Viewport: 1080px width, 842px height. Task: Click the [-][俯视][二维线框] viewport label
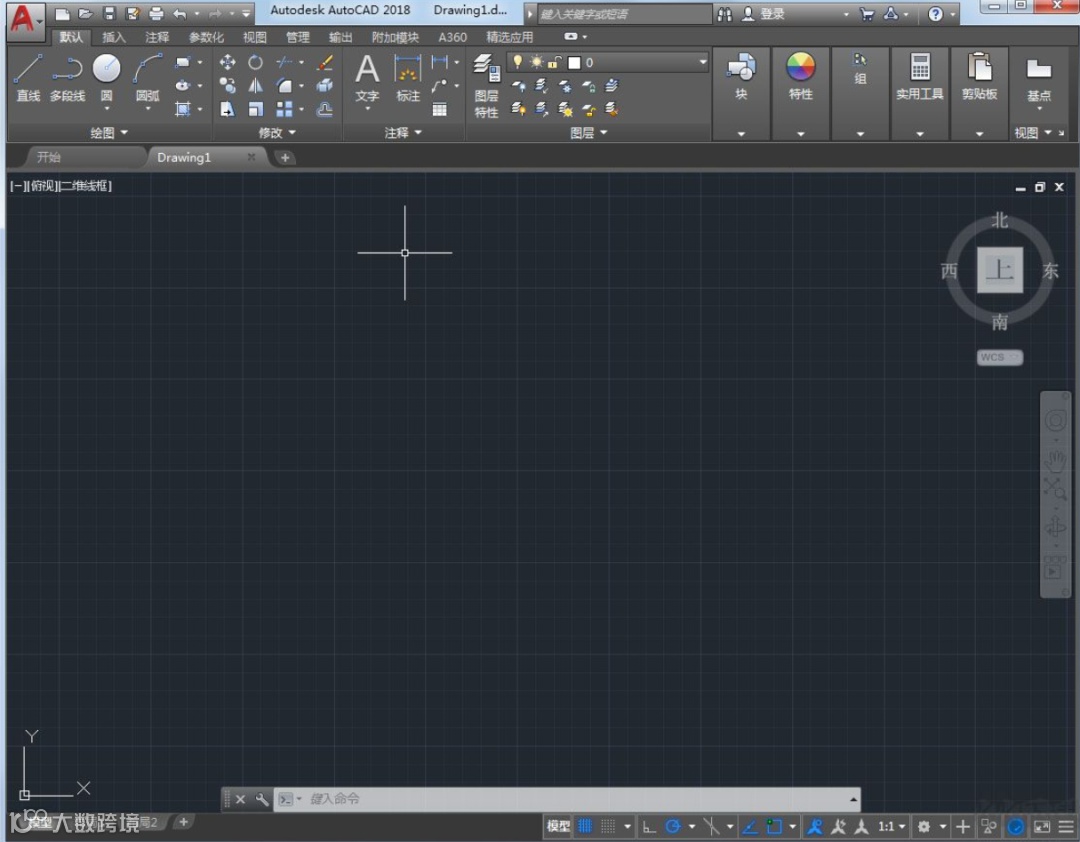(61, 185)
